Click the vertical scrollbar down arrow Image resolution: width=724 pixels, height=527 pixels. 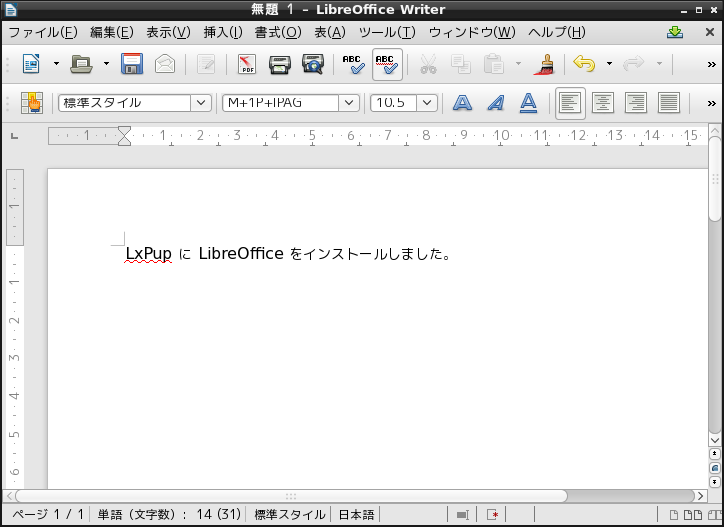pyautogui.click(x=715, y=440)
